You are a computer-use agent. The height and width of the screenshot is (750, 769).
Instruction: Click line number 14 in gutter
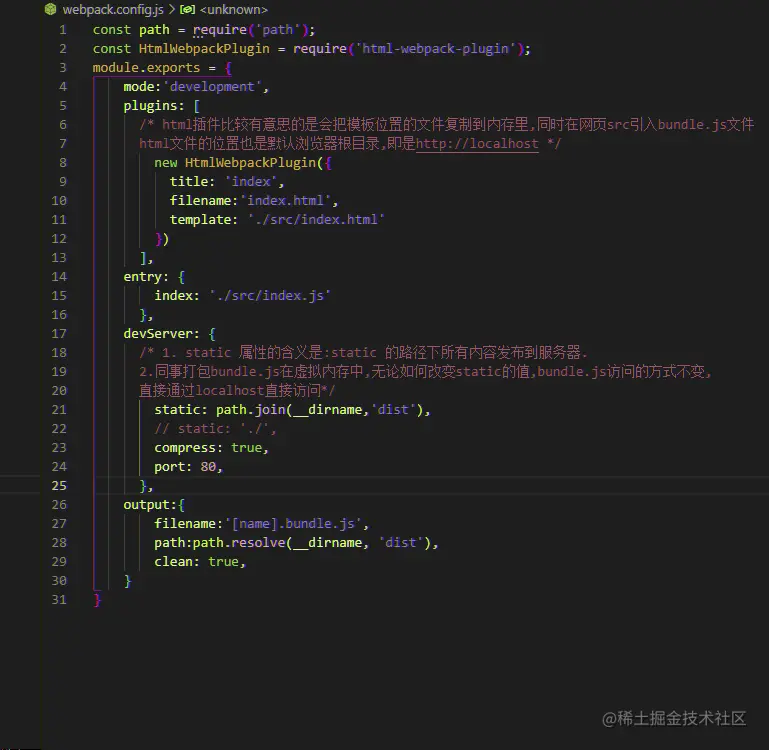(x=59, y=277)
